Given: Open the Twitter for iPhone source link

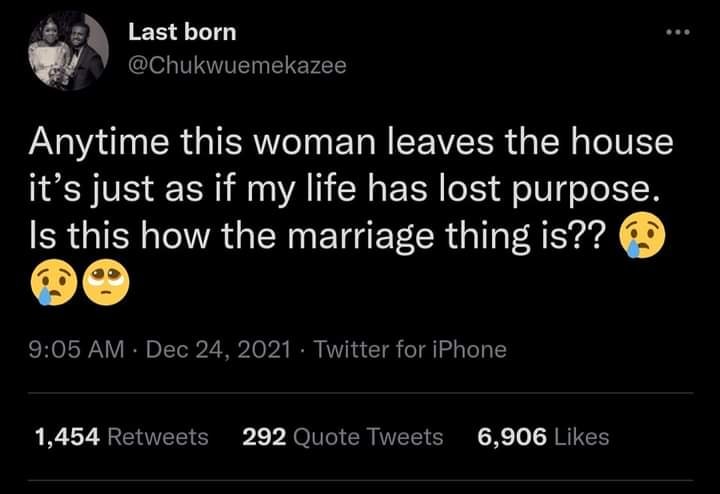Looking at the screenshot, I should point(410,349).
